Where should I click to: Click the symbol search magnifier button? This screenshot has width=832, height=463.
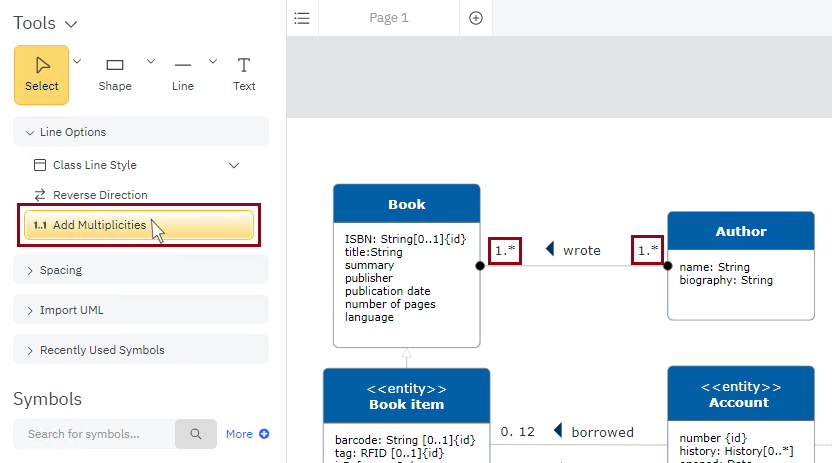[x=196, y=434]
